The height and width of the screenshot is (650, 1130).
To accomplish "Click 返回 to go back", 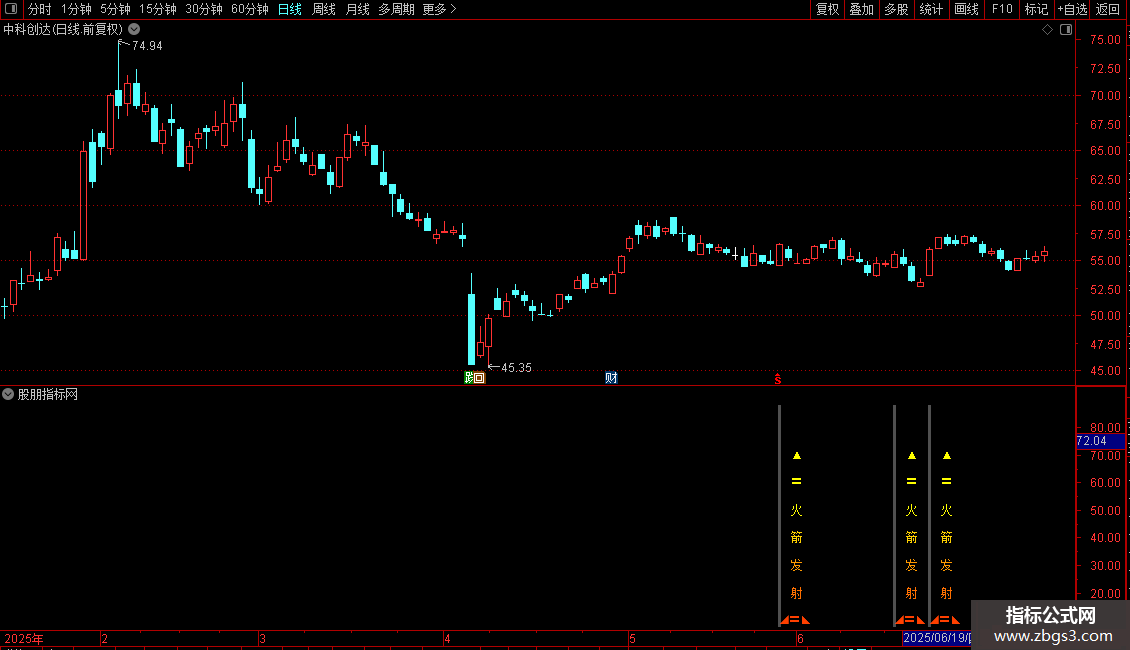I will (1108, 9).
